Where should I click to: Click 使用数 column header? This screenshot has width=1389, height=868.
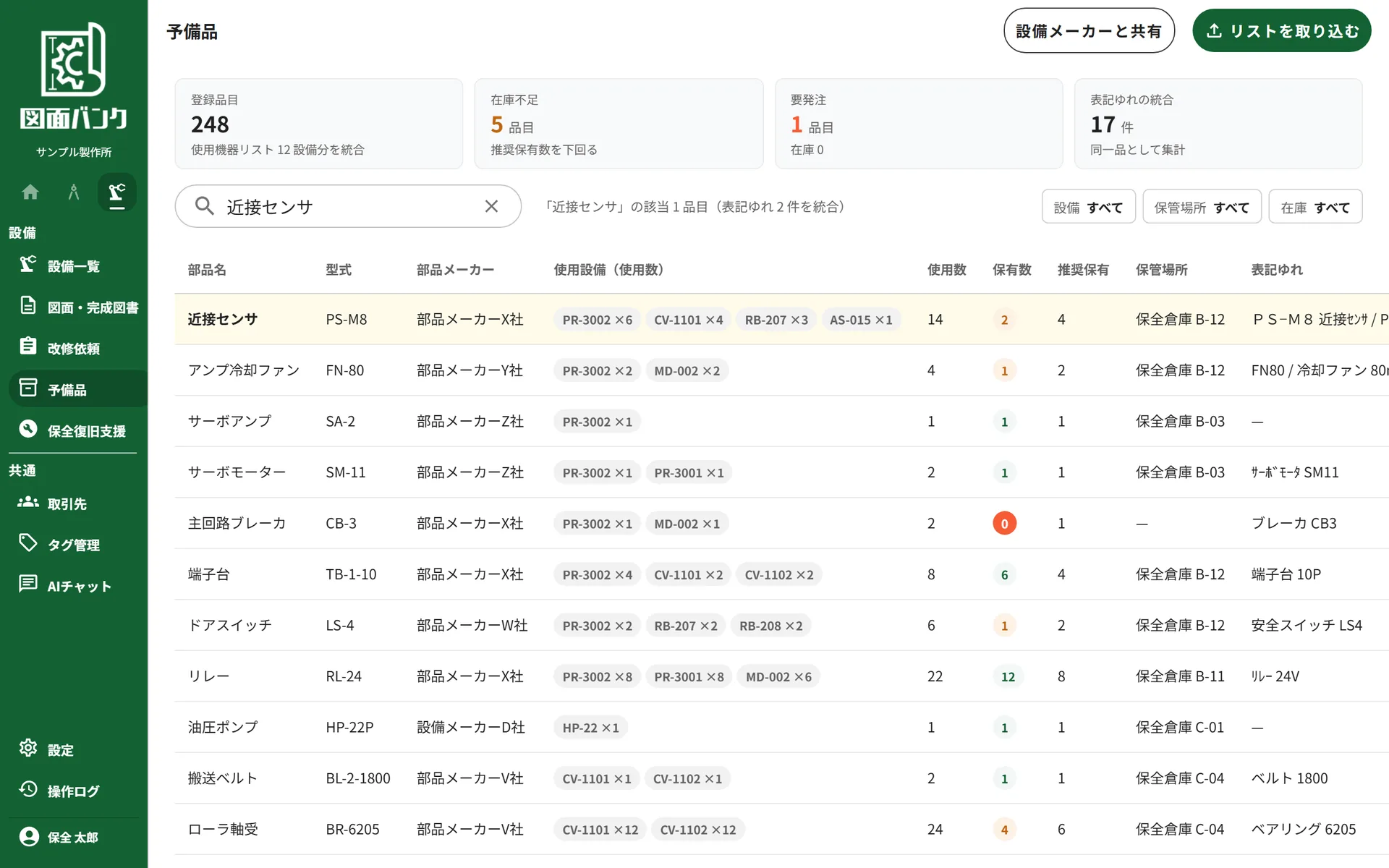pos(947,270)
